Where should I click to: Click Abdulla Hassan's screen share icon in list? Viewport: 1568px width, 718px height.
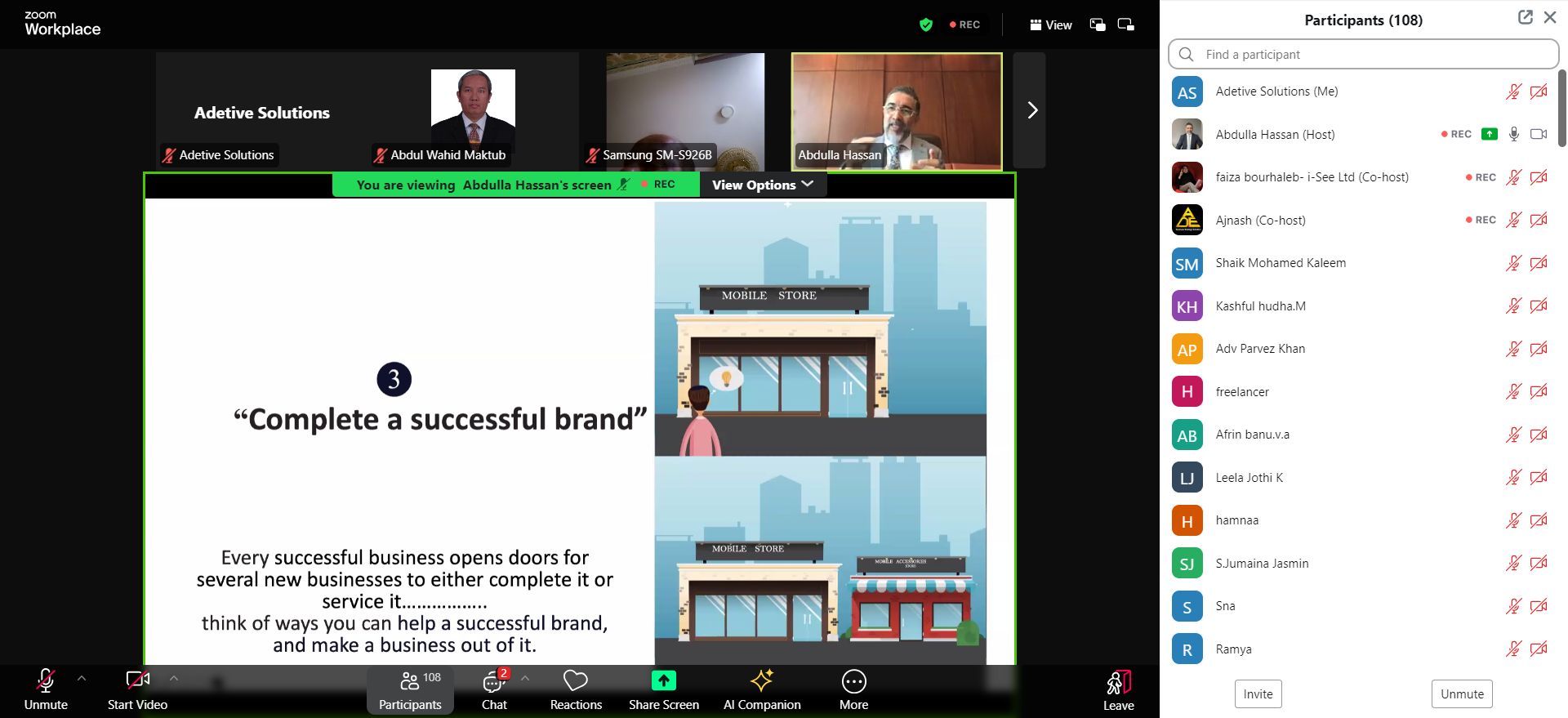tap(1490, 134)
